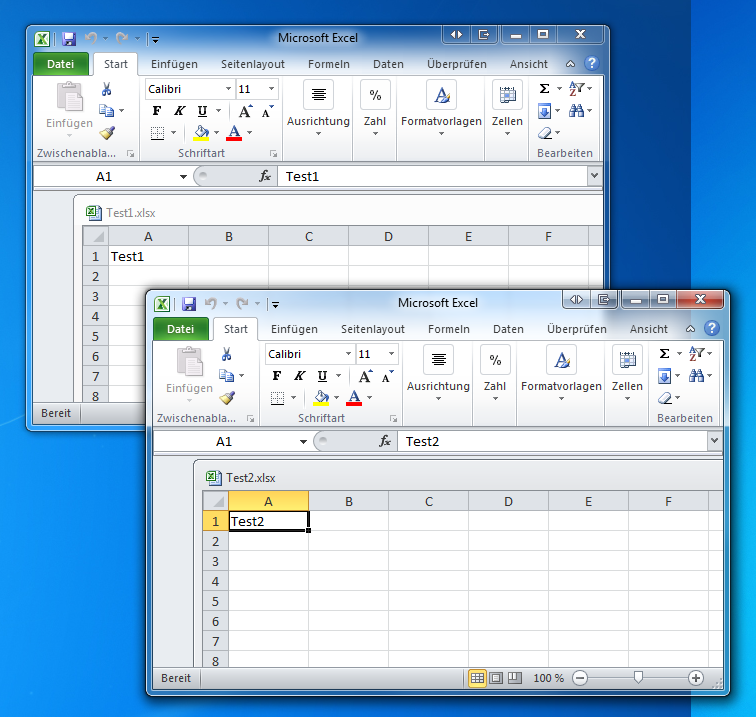Click the Cut scissors icon in Test1 window
The image size is (756, 717).
click(107, 89)
